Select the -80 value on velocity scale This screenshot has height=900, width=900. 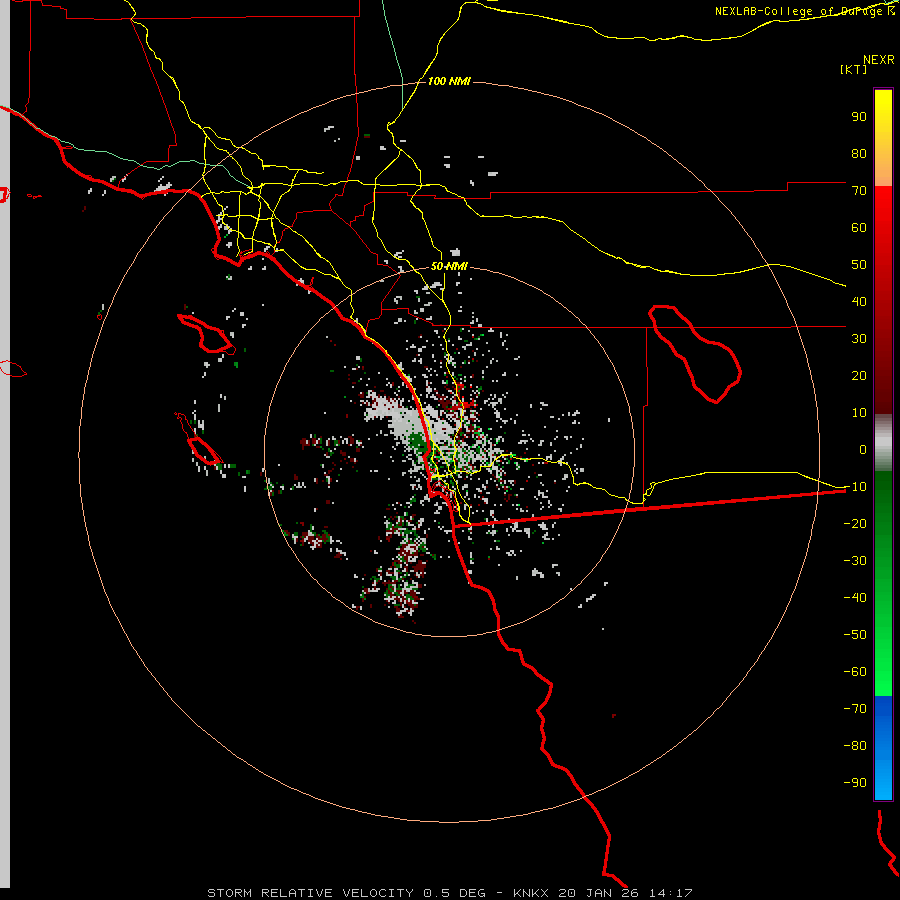tap(855, 746)
